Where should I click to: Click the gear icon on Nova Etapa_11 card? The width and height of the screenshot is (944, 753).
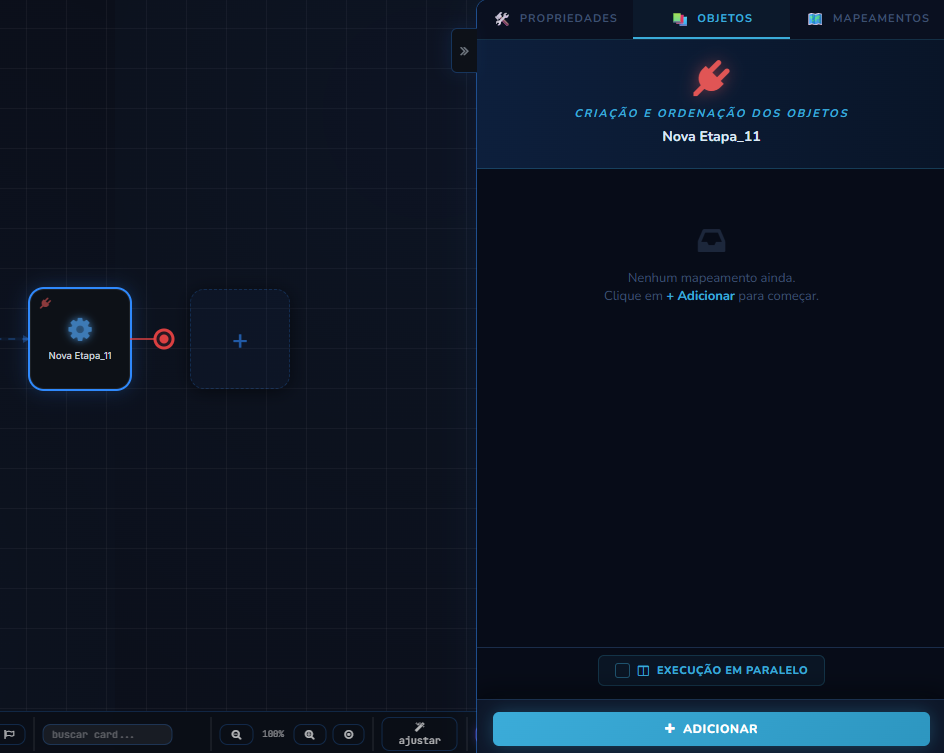[80, 329]
